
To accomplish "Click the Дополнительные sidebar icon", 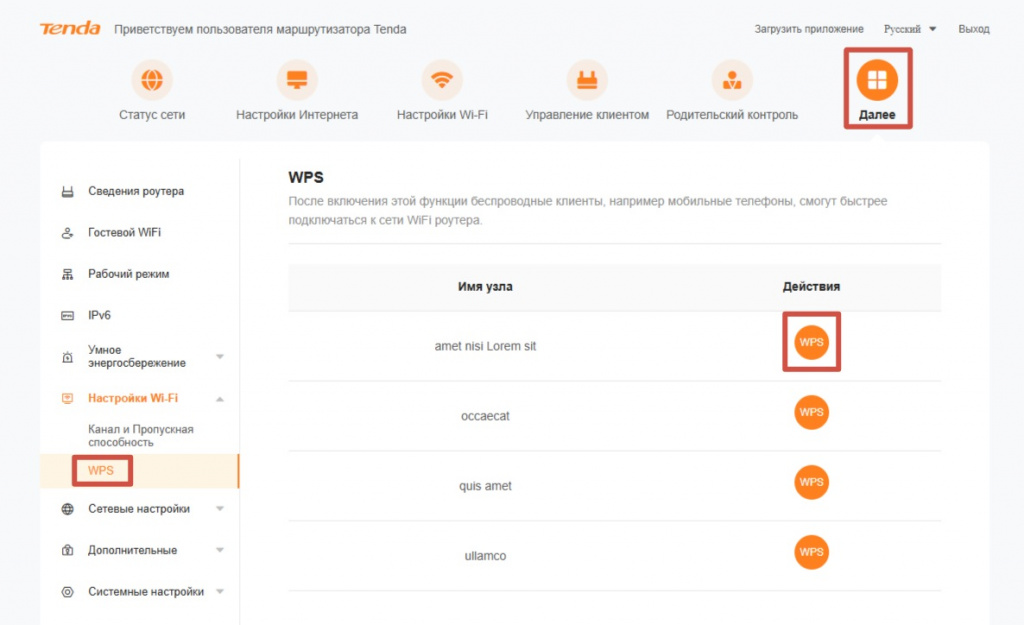I will 67,551.
